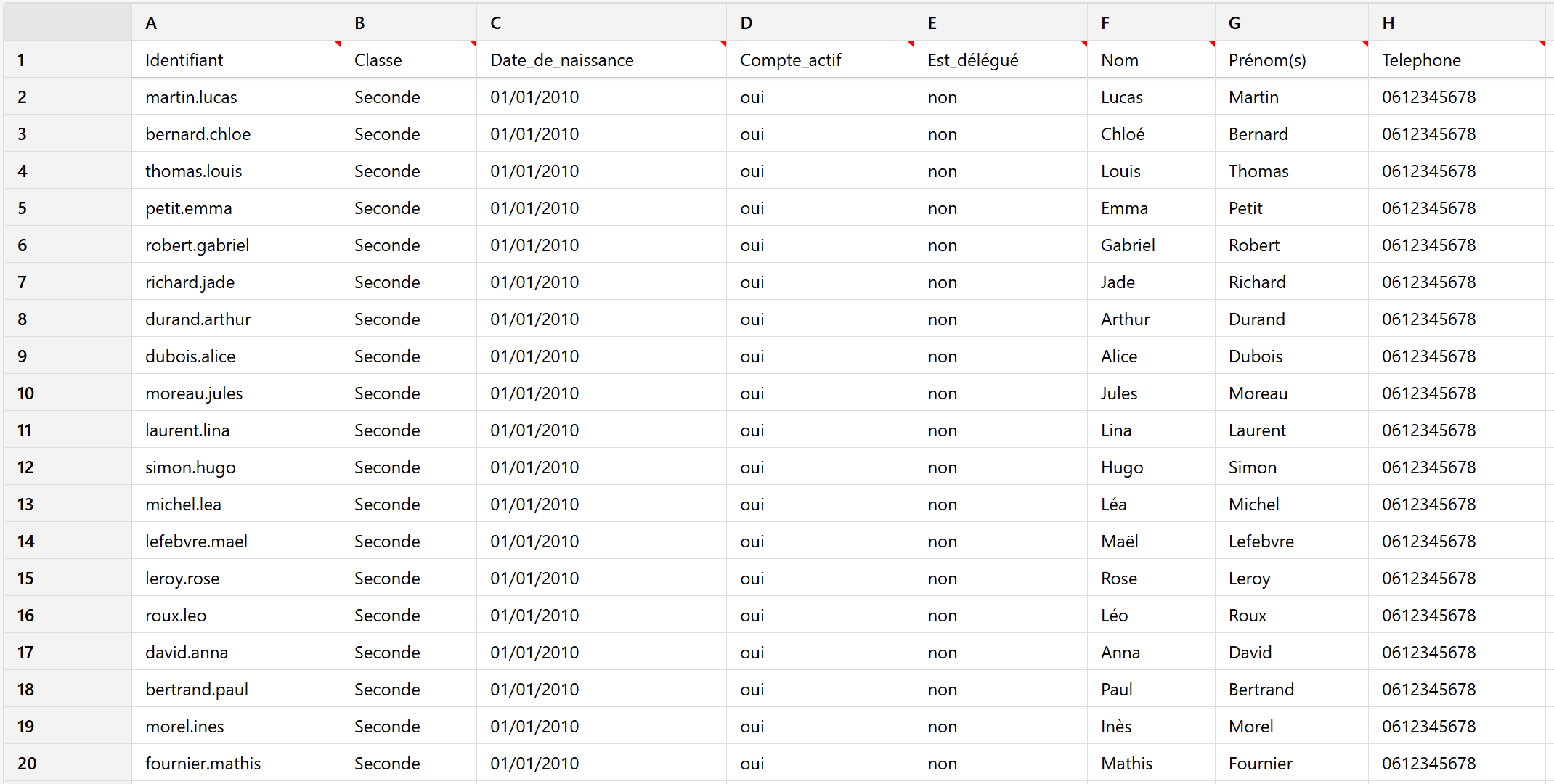1554x784 pixels.
Task: Select cell petit.emma
Action: [236, 208]
